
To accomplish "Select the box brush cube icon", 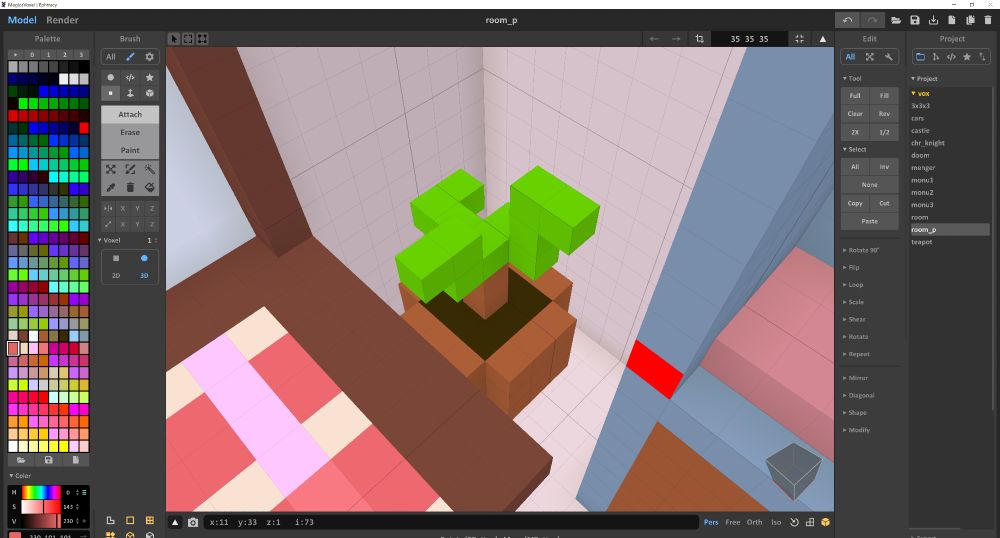I will (149, 93).
